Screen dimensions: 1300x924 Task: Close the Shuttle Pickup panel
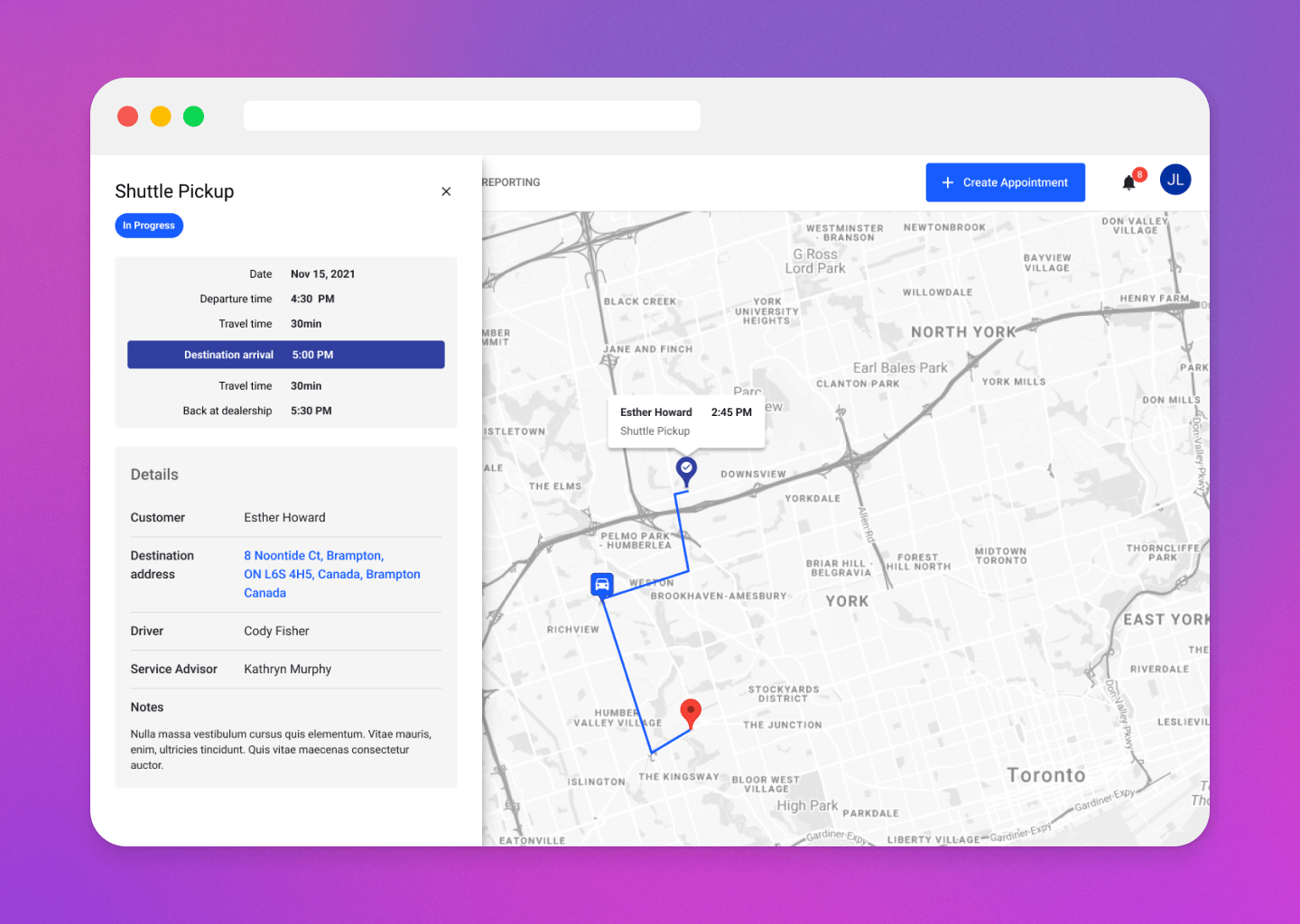446,191
